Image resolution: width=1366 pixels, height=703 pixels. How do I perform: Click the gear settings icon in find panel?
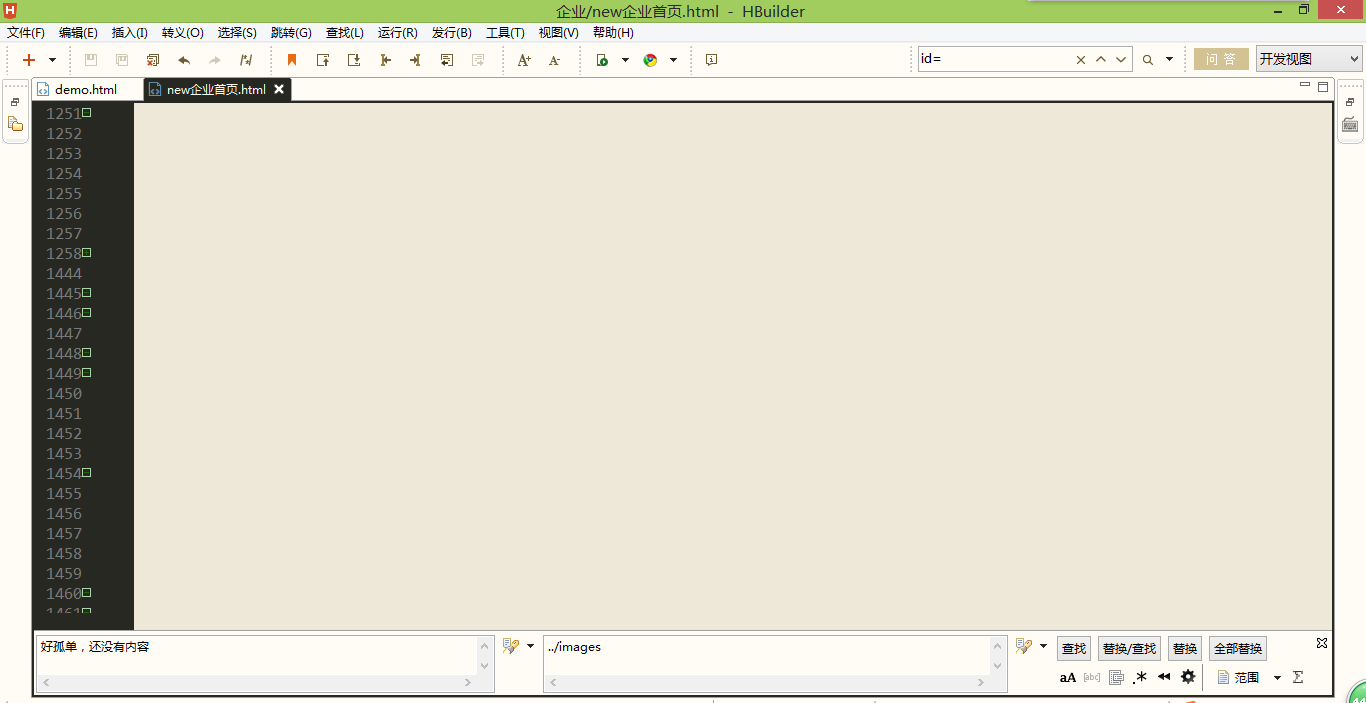point(1188,677)
